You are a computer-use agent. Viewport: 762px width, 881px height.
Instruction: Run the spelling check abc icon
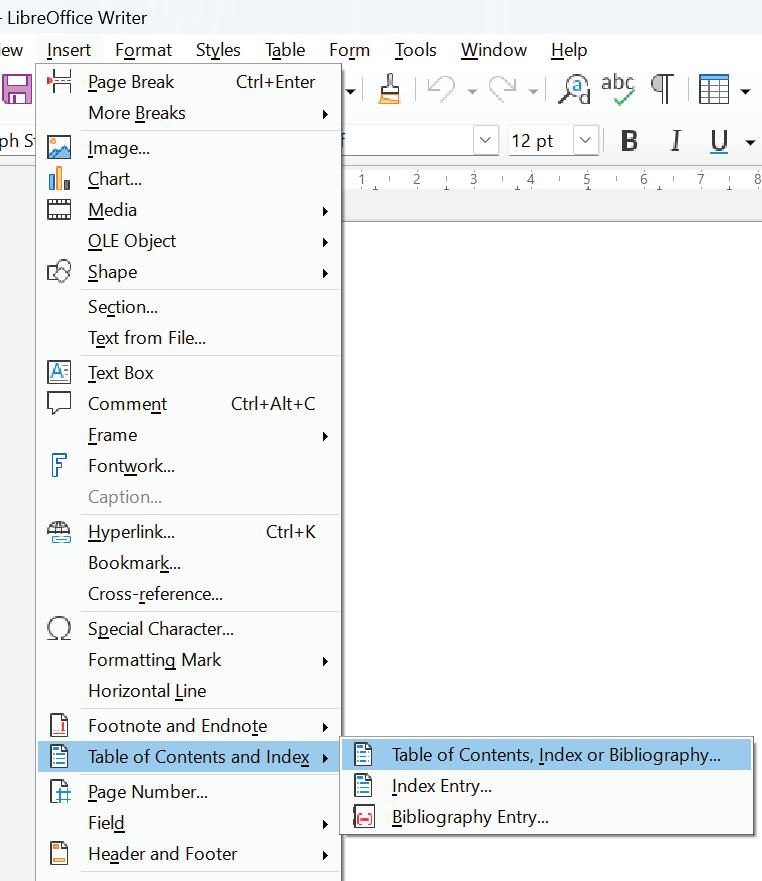click(618, 89)
